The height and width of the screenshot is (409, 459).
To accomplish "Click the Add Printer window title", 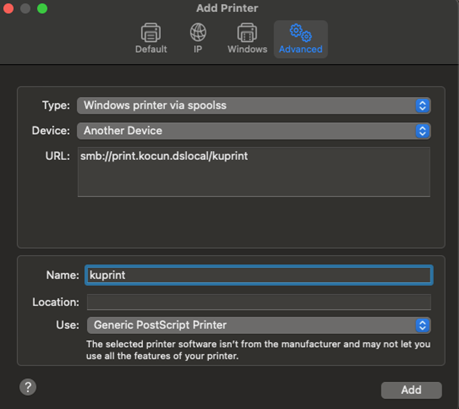I will pos(227,8).
